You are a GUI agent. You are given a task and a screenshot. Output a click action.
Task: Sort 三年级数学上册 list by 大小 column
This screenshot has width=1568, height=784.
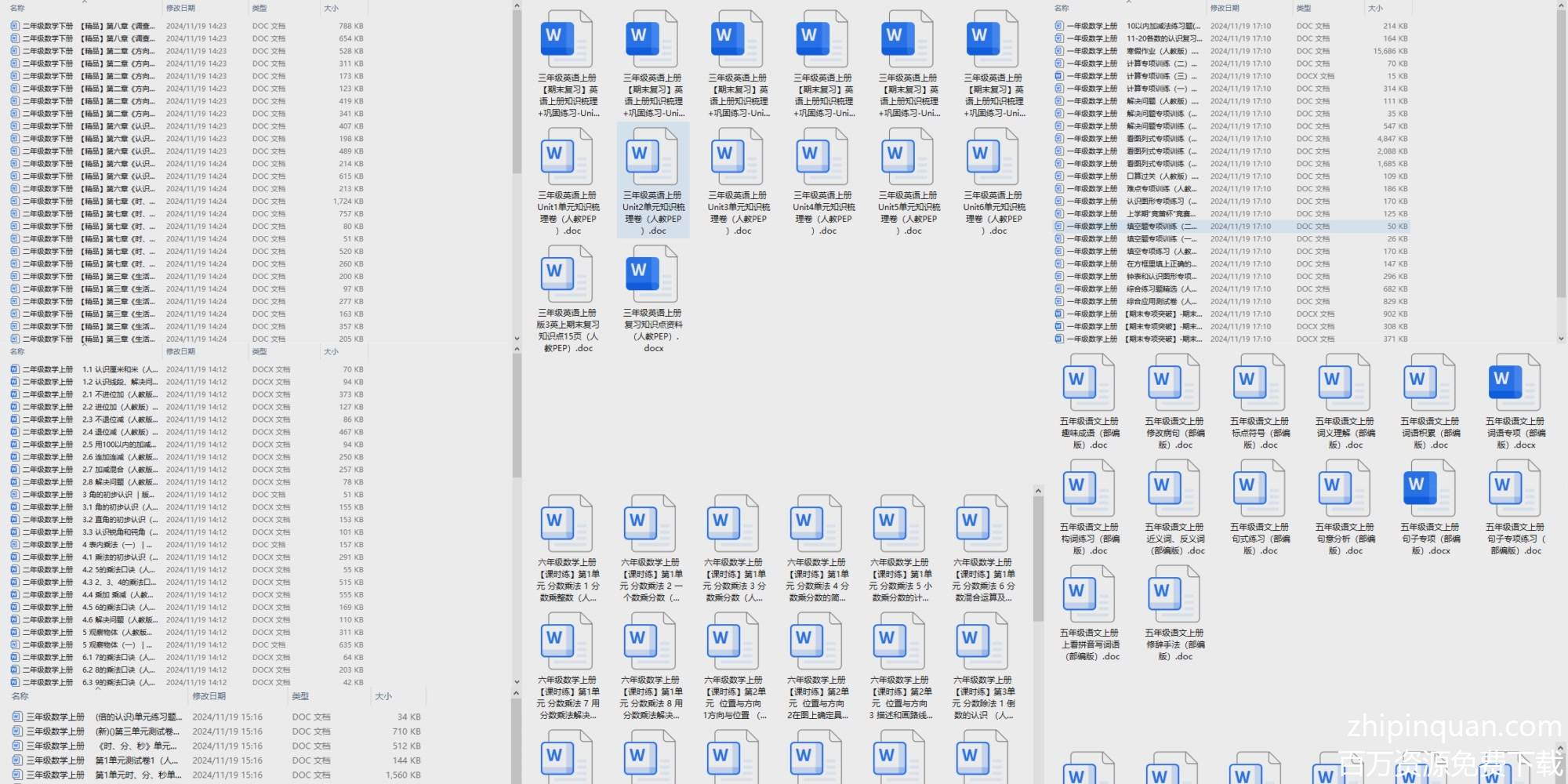pyautogui.click(x=383, y=696)
